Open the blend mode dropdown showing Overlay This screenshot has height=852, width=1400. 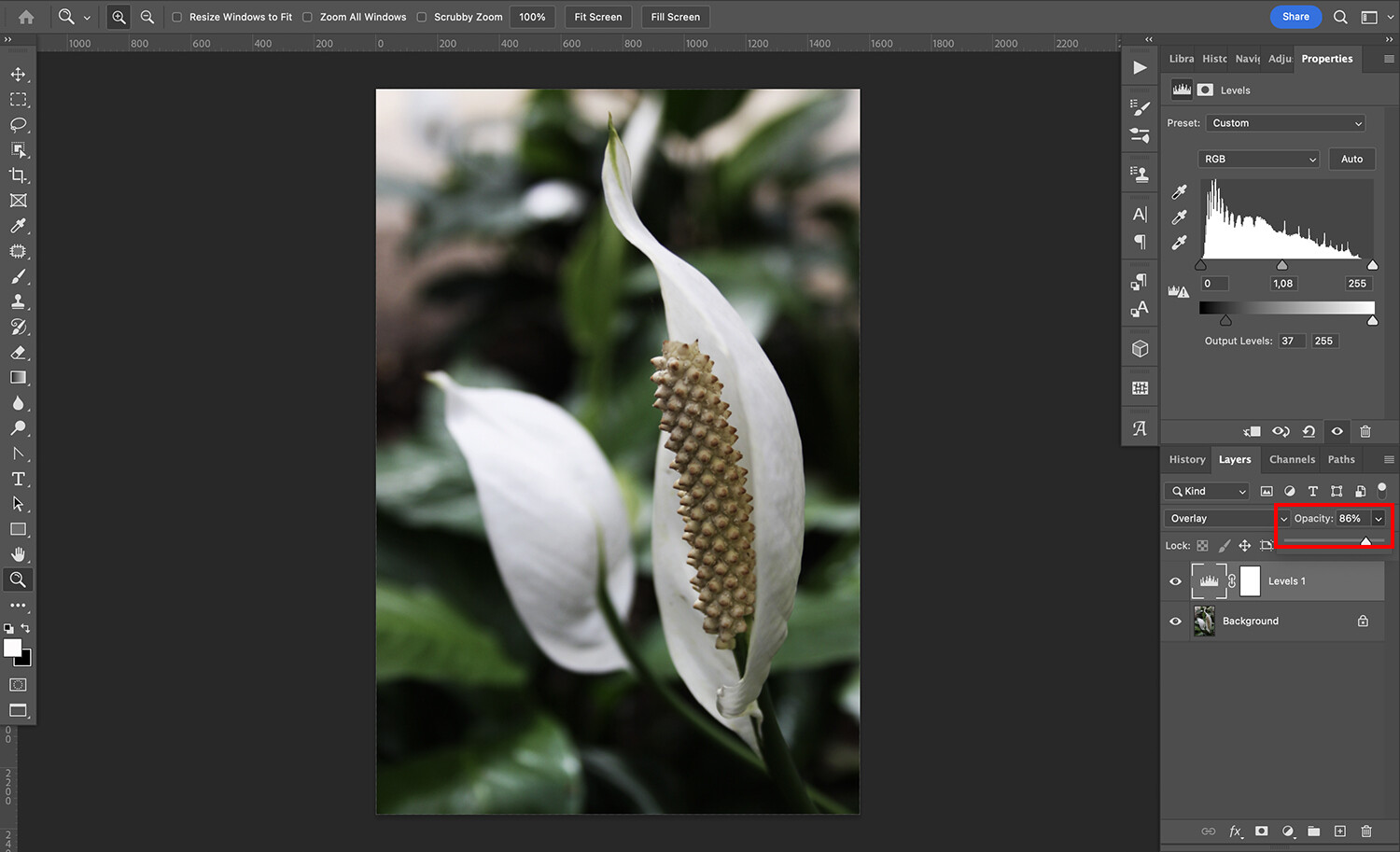1223,518
